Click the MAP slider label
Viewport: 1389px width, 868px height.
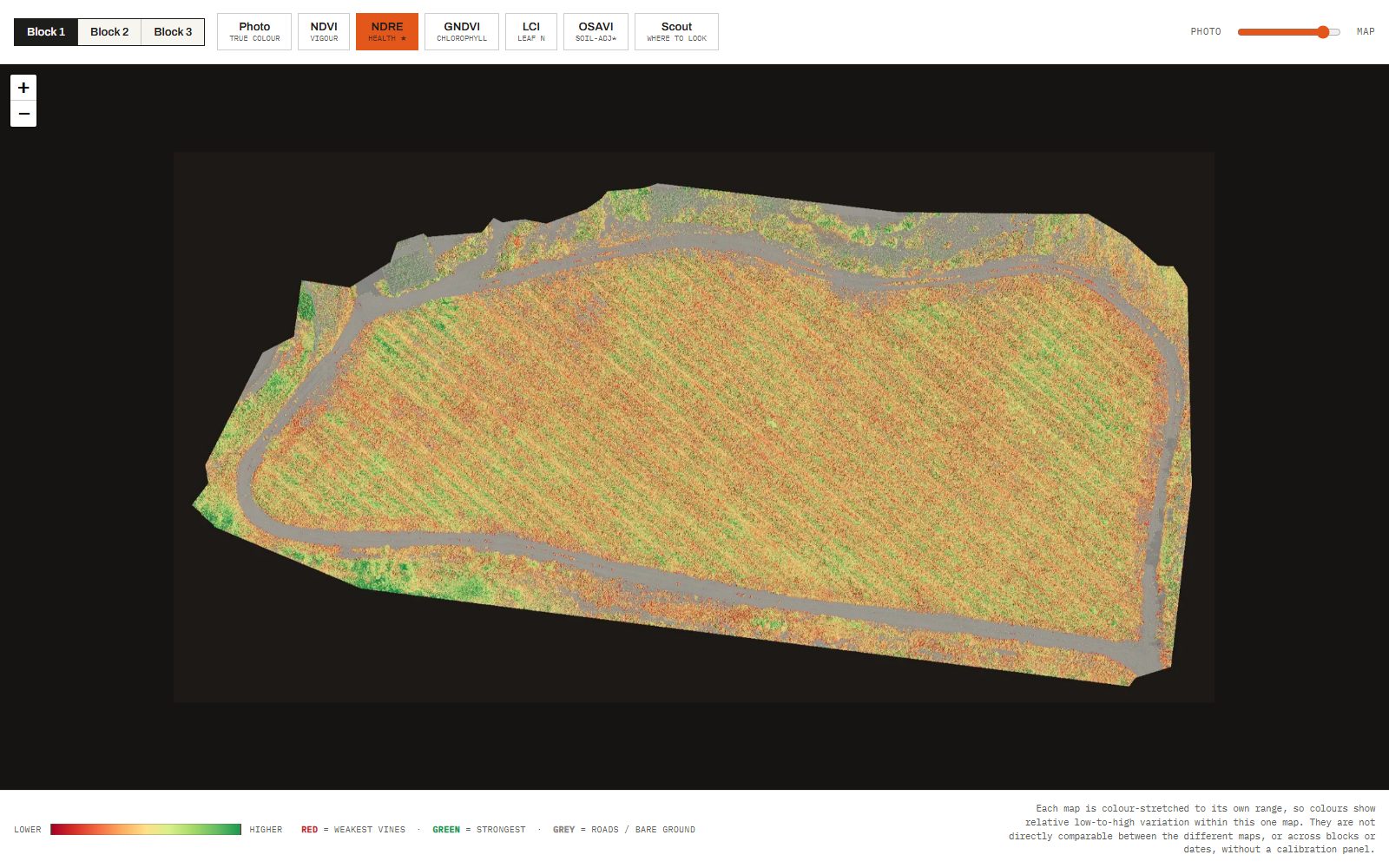point(1366,32)
